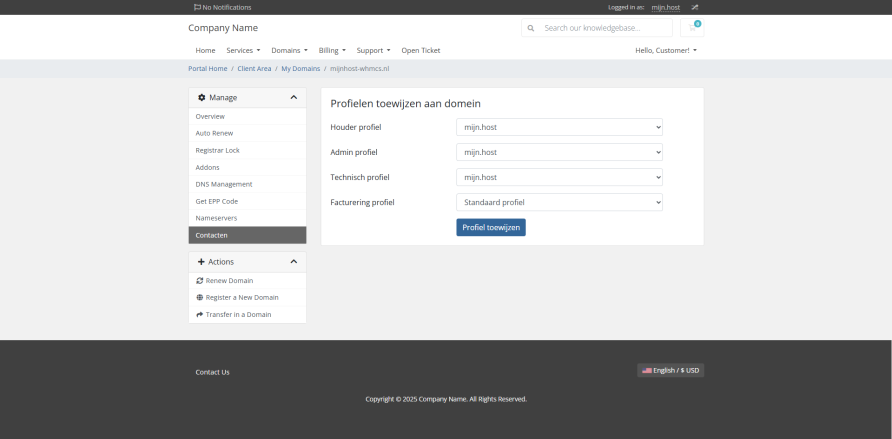Open the Houder profiel dropdown

pyautogui.click(x=559, y=127)
